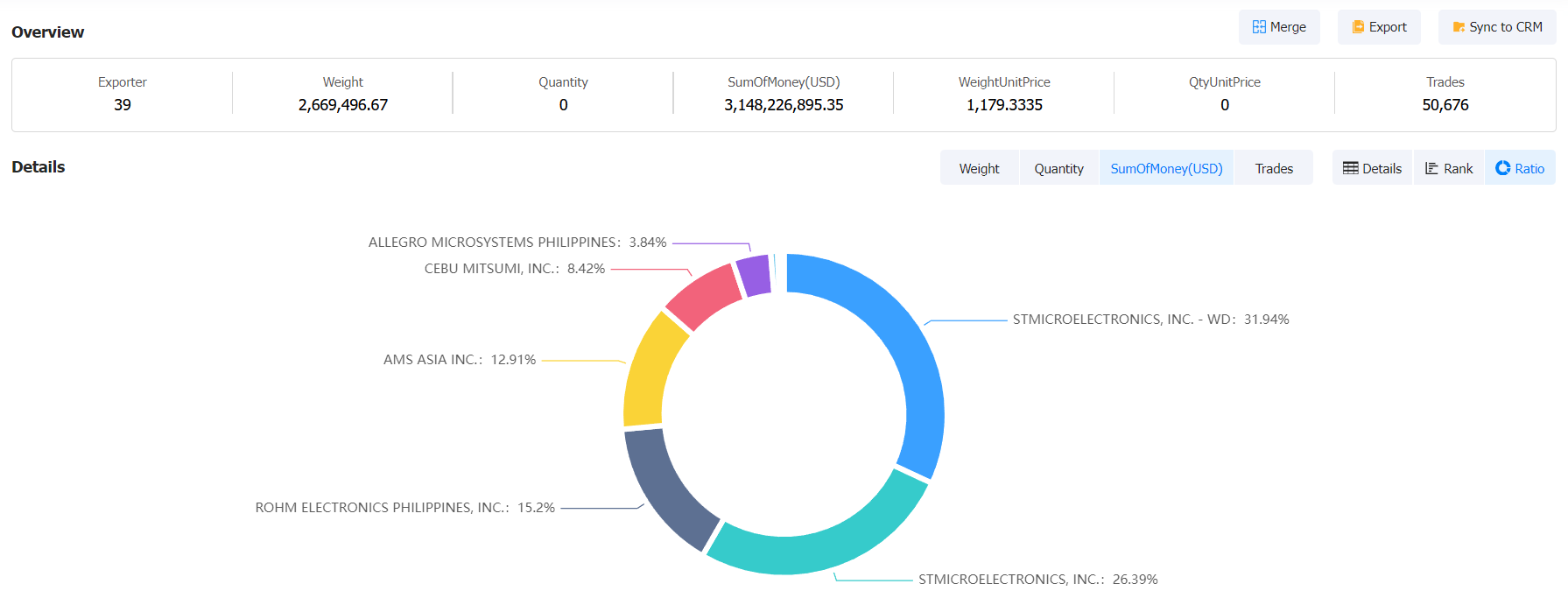Open the Details table view
The image size is (1568, 598).
coord(1372,168)
